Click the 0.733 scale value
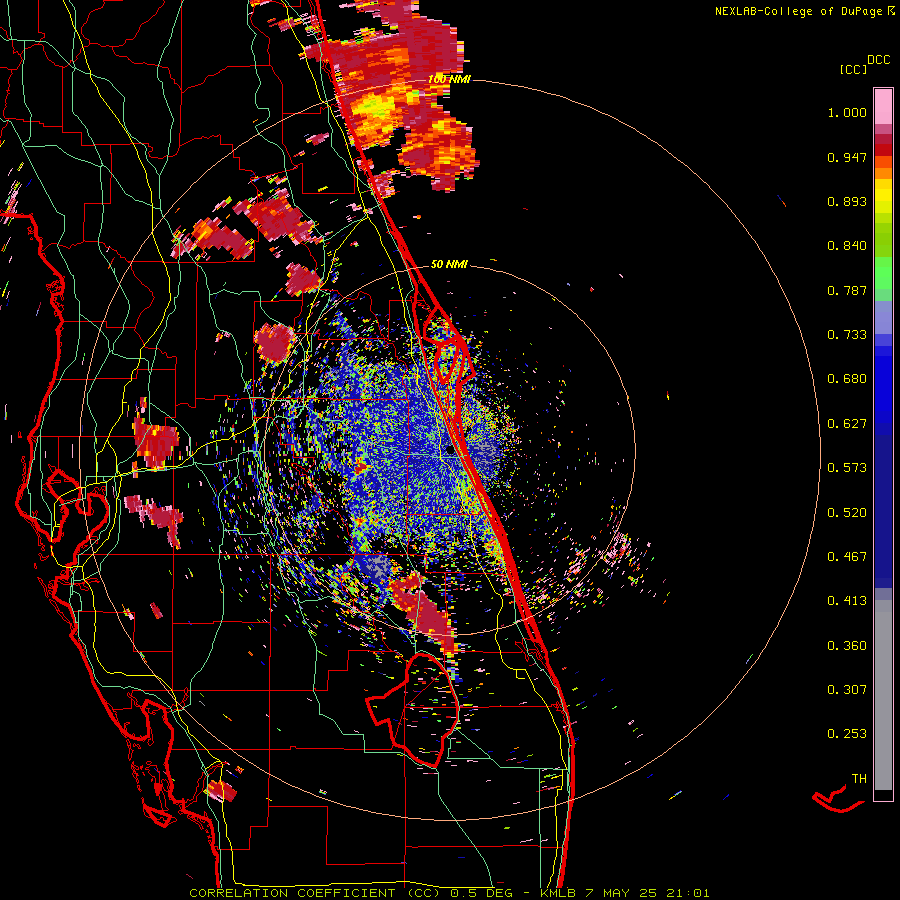 point(847,335)
